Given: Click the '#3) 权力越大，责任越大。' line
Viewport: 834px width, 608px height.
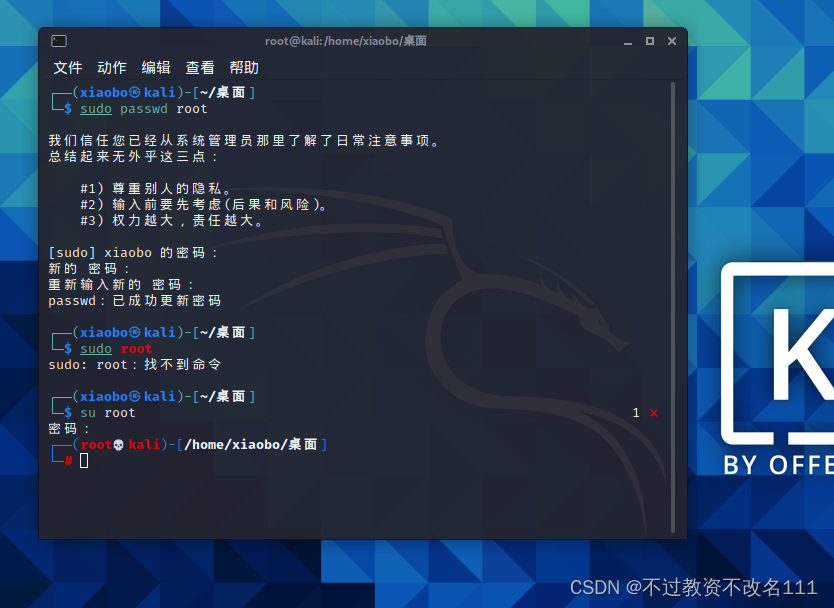Looking at the screenshot, I should pyautogui.click(x=172, y=221).
